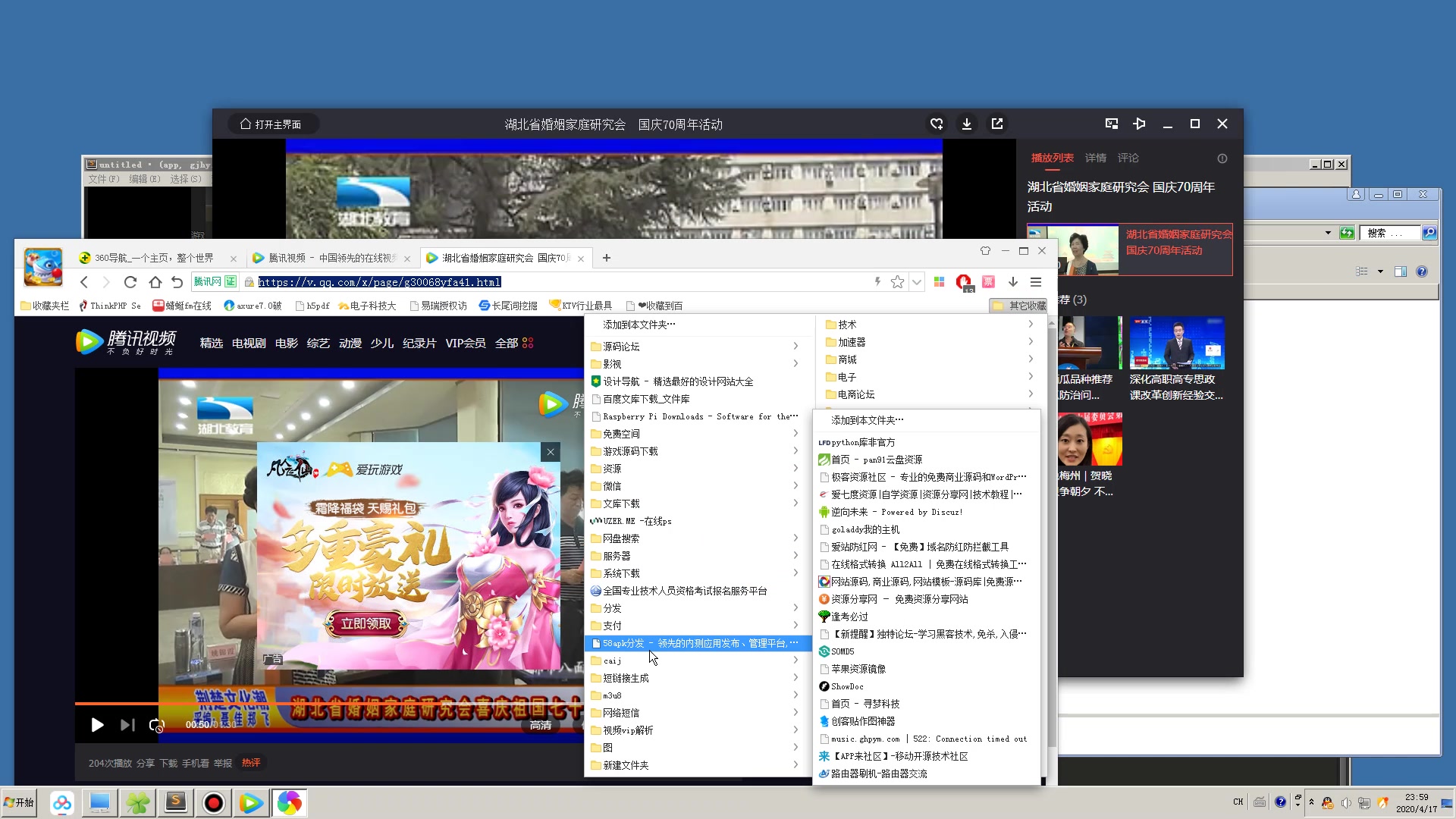The height and width of the screenshot is (819, 1456).
Task: Click play button on video player
Action: pos(96,724)
